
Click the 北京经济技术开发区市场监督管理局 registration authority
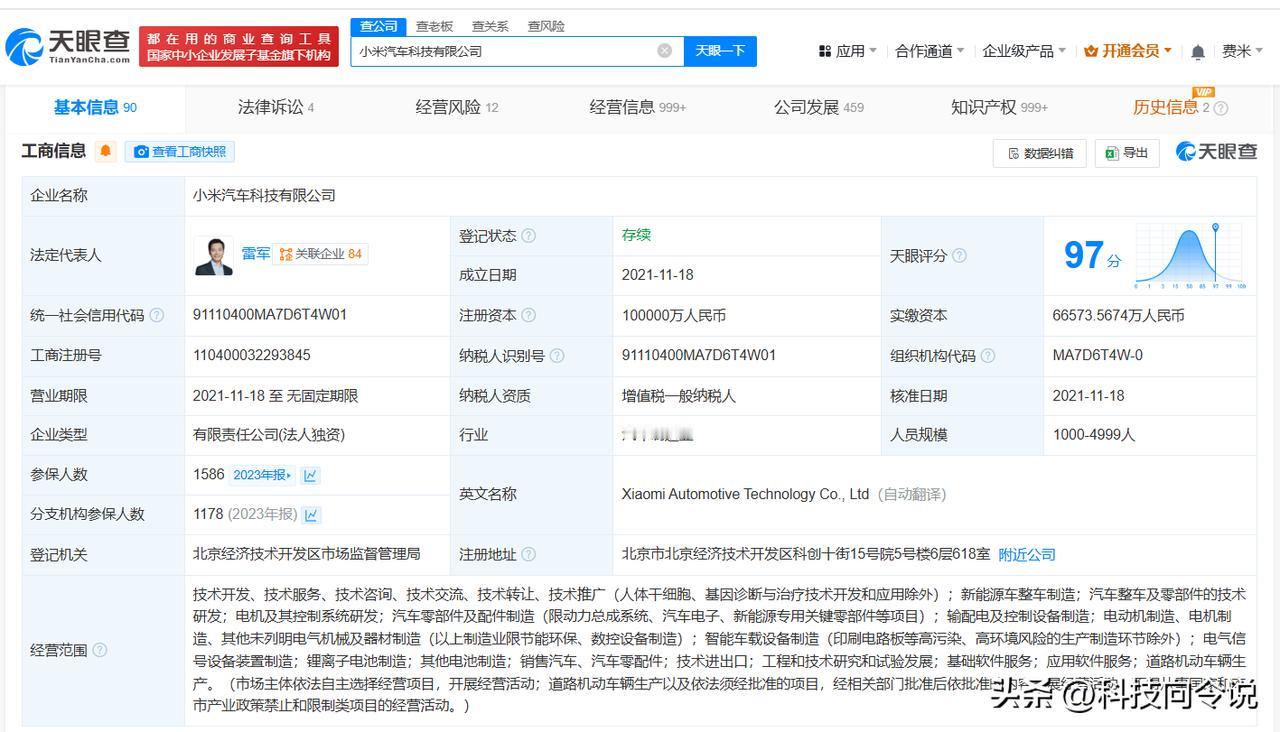pos(307,553)
